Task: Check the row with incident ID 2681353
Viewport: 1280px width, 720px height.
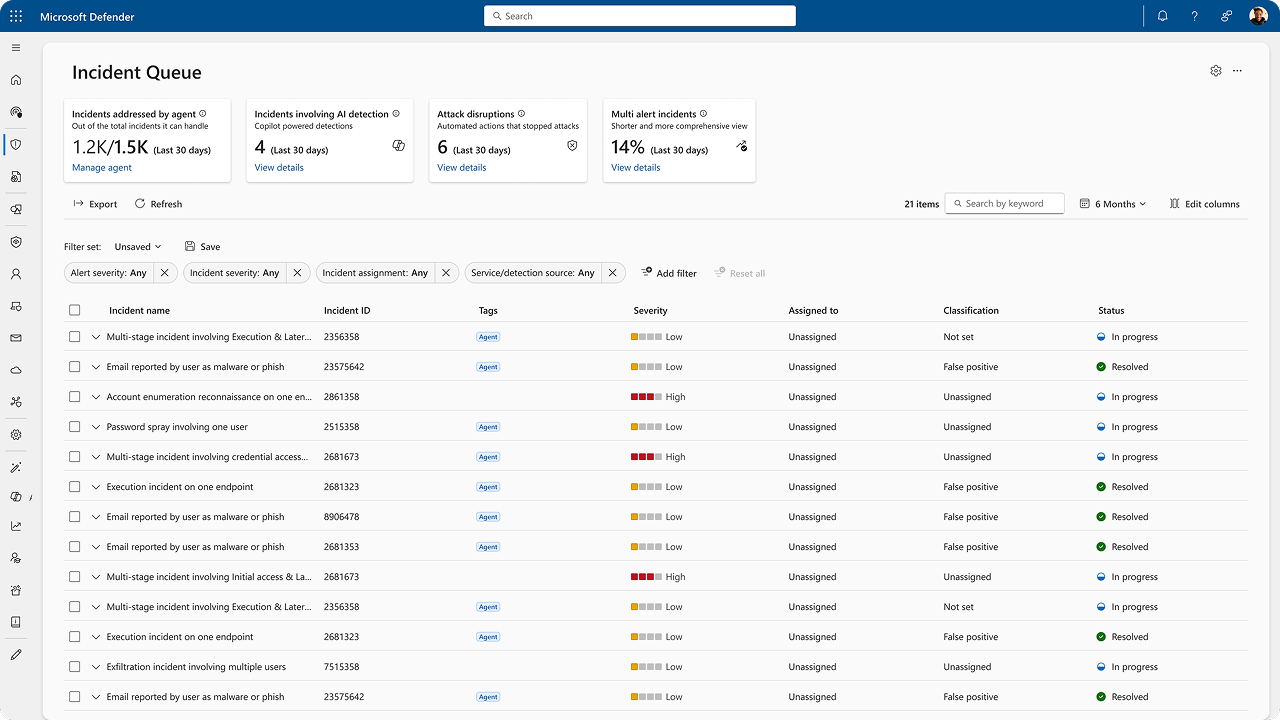Action: tap(74, 547)
